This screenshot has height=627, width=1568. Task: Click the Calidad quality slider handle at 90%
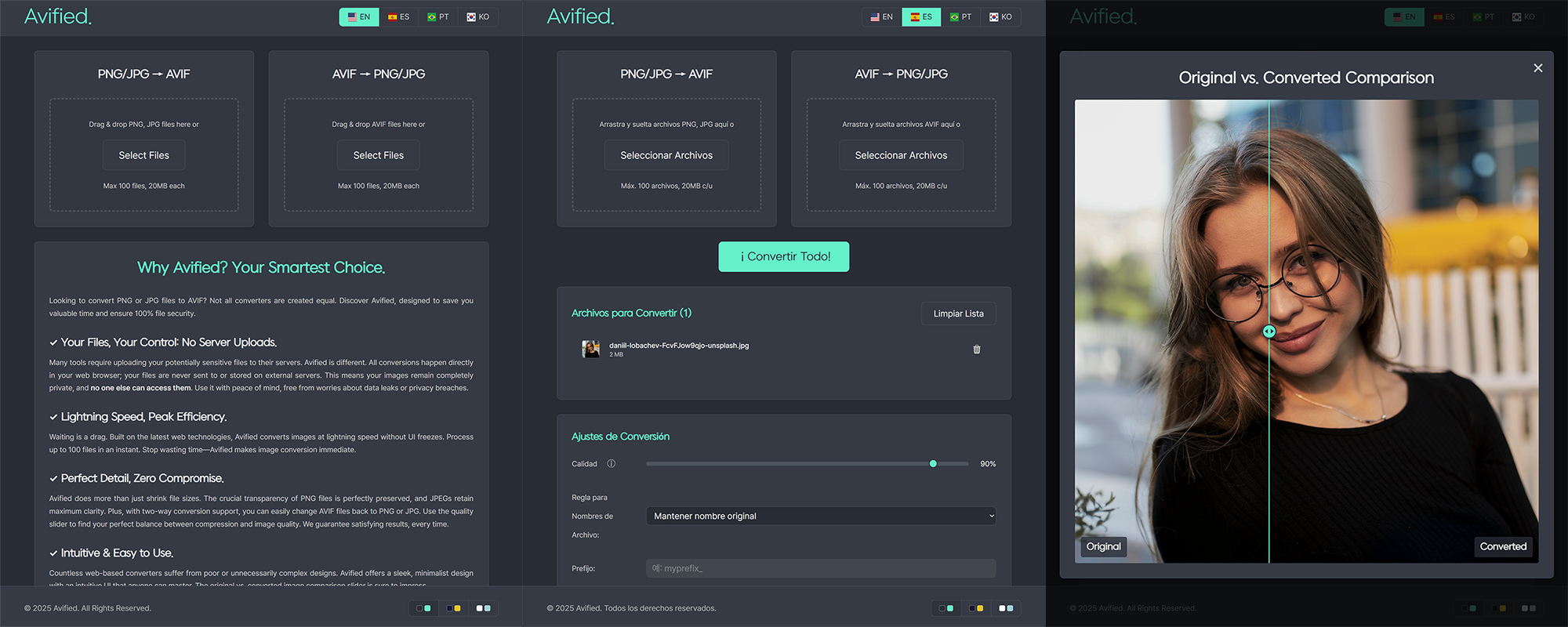point(933,464)
